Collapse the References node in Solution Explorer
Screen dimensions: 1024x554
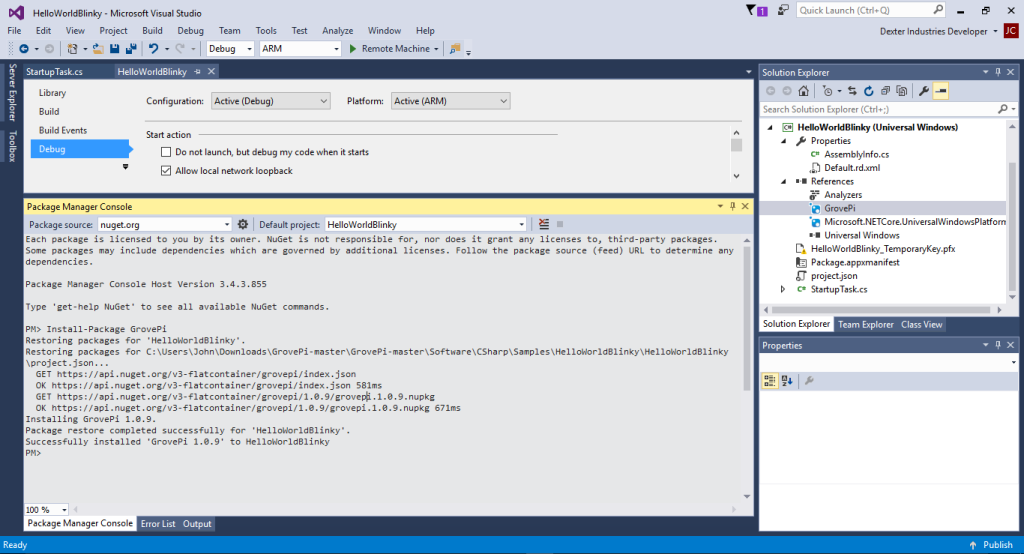click(785, 181)
